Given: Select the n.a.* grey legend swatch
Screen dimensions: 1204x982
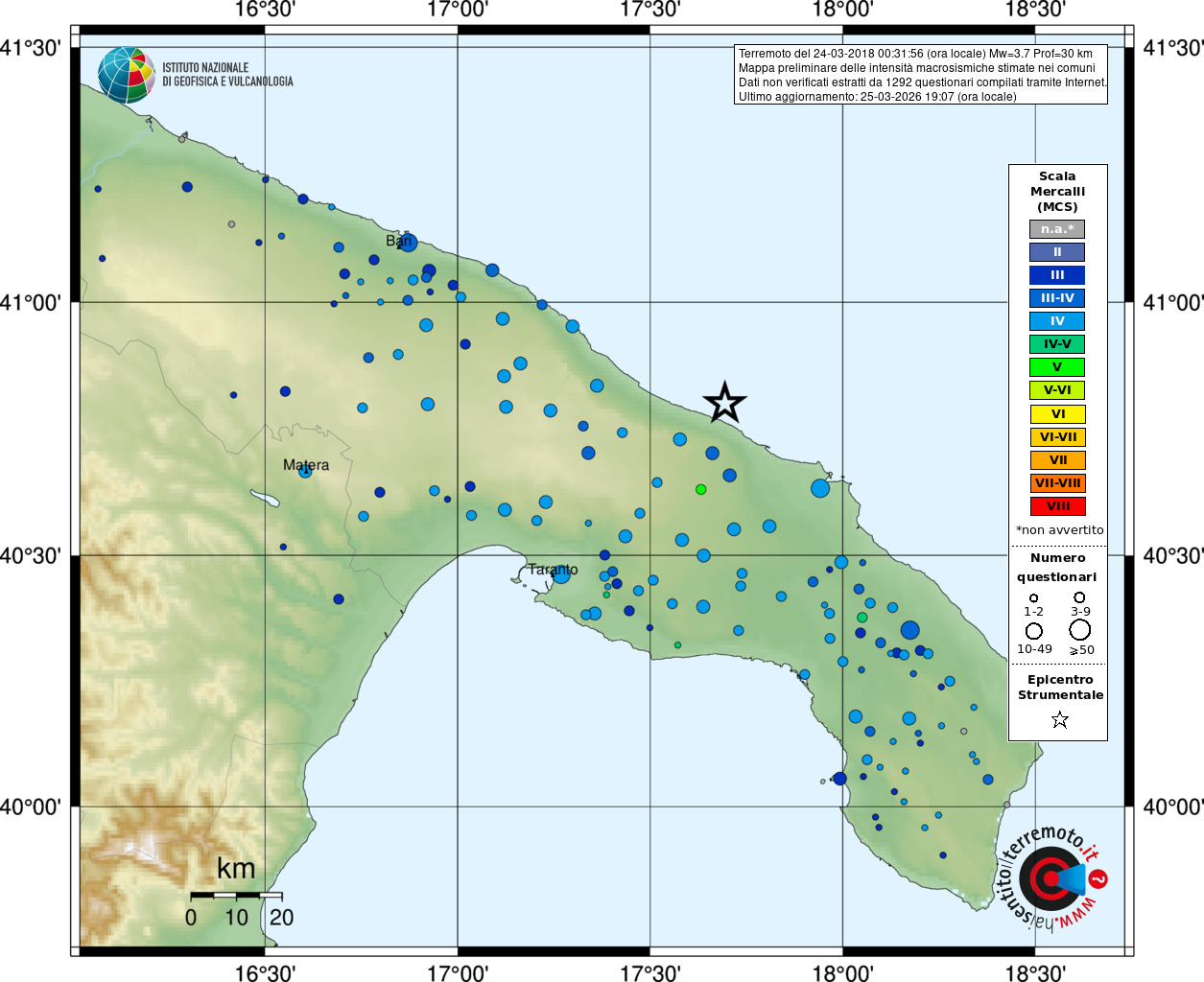Looking at the screenshot, I should click(x=1057, y=229).
